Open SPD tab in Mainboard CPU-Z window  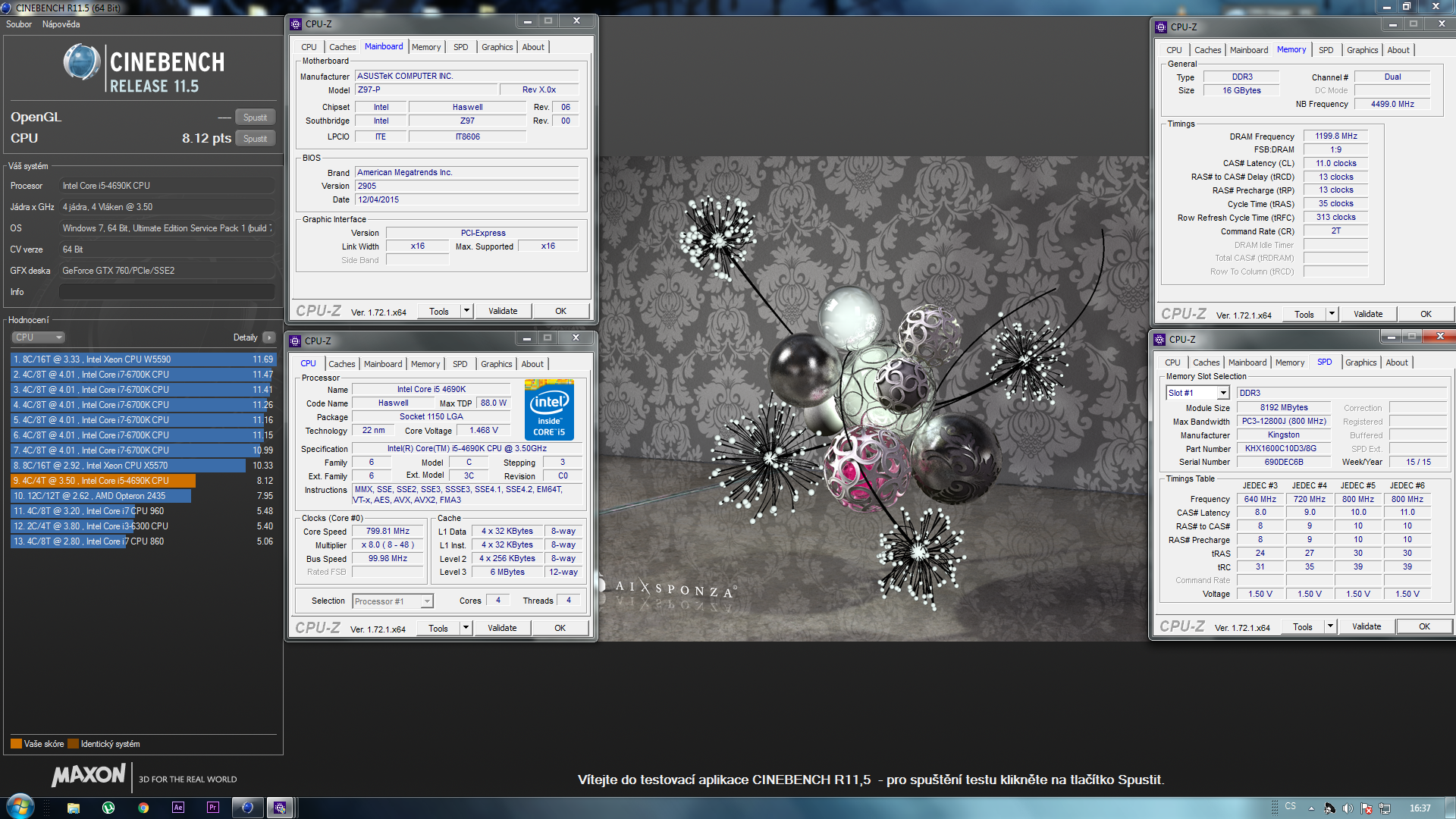[x=461, y=47]
